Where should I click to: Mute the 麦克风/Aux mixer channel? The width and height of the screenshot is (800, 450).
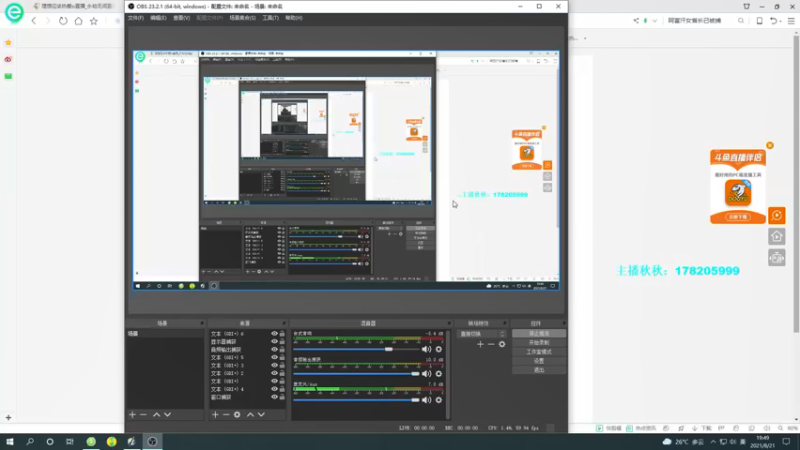pos(427,400)
